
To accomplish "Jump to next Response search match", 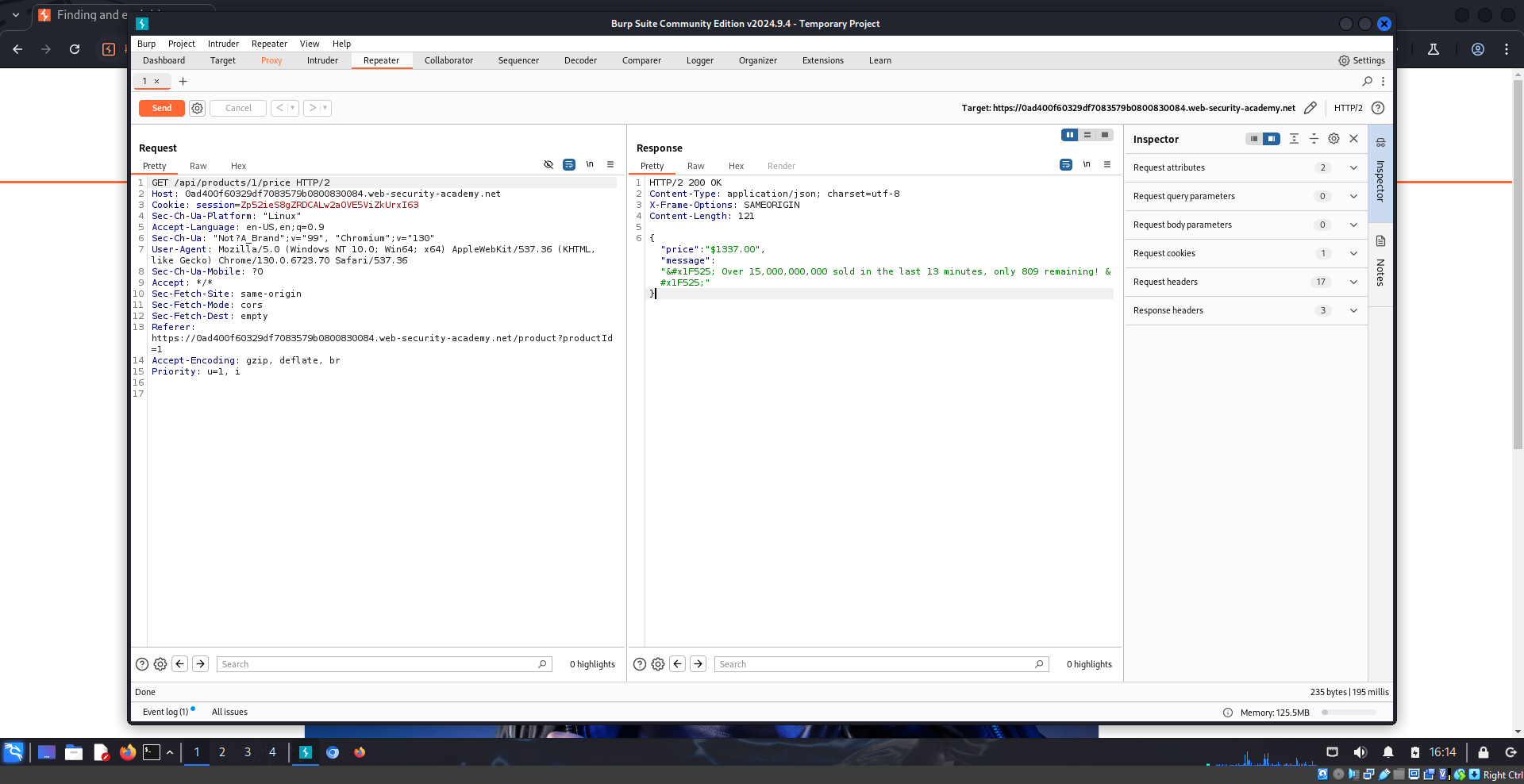I will tap(698, 664).
